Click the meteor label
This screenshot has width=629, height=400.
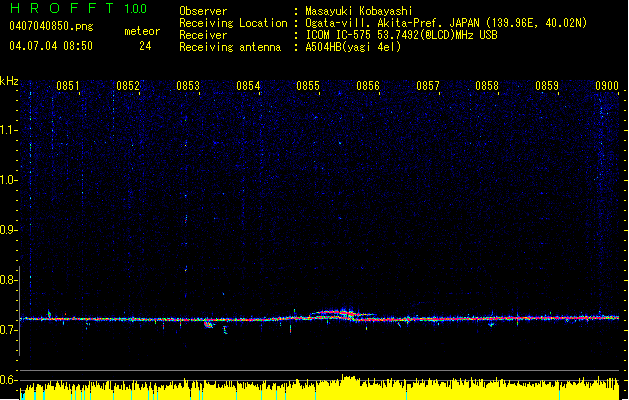pyautogui.click(x=142, y=31)
